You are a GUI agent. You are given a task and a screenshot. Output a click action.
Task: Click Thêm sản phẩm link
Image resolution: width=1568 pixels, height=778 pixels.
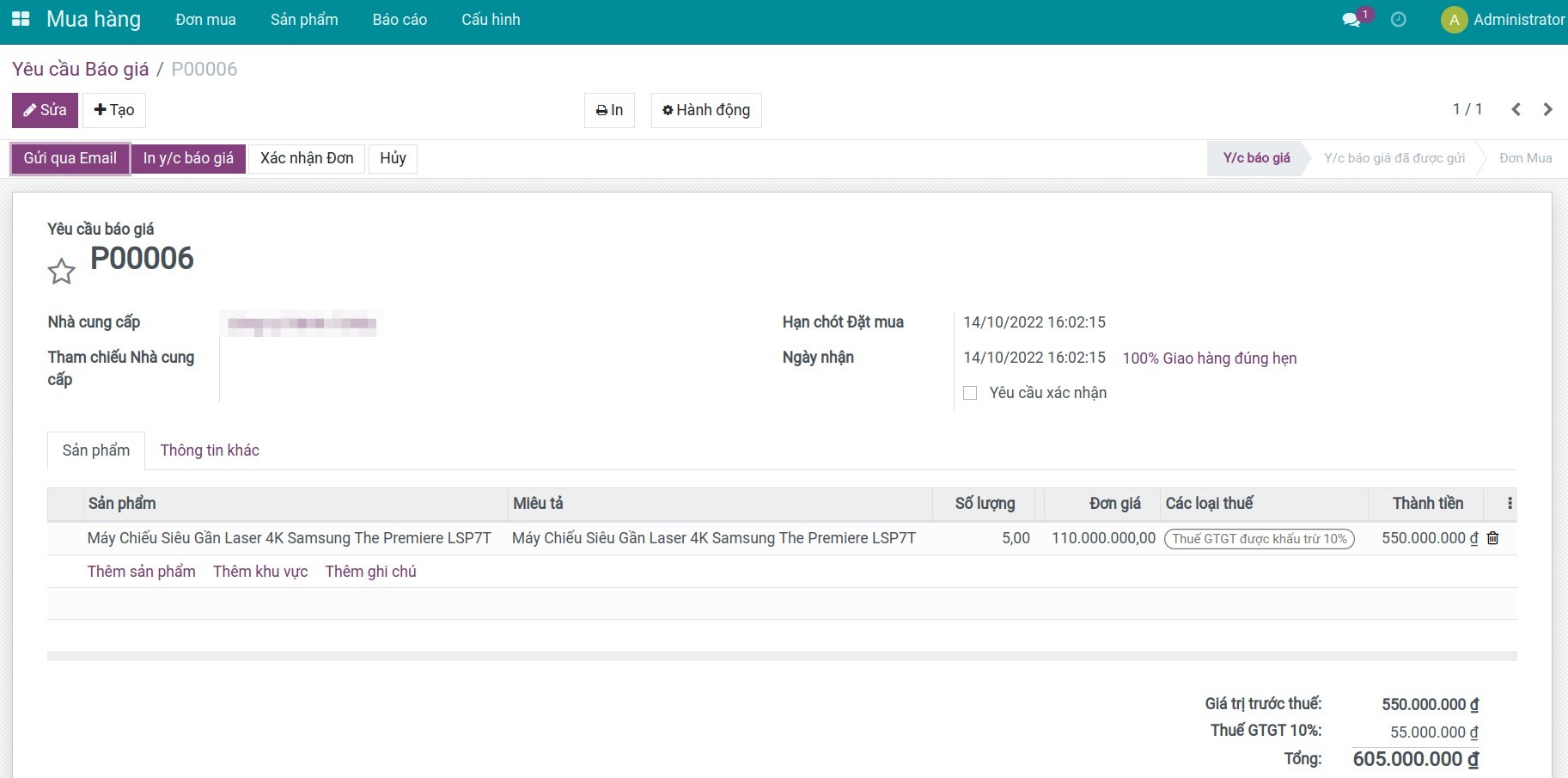[142, 572]
